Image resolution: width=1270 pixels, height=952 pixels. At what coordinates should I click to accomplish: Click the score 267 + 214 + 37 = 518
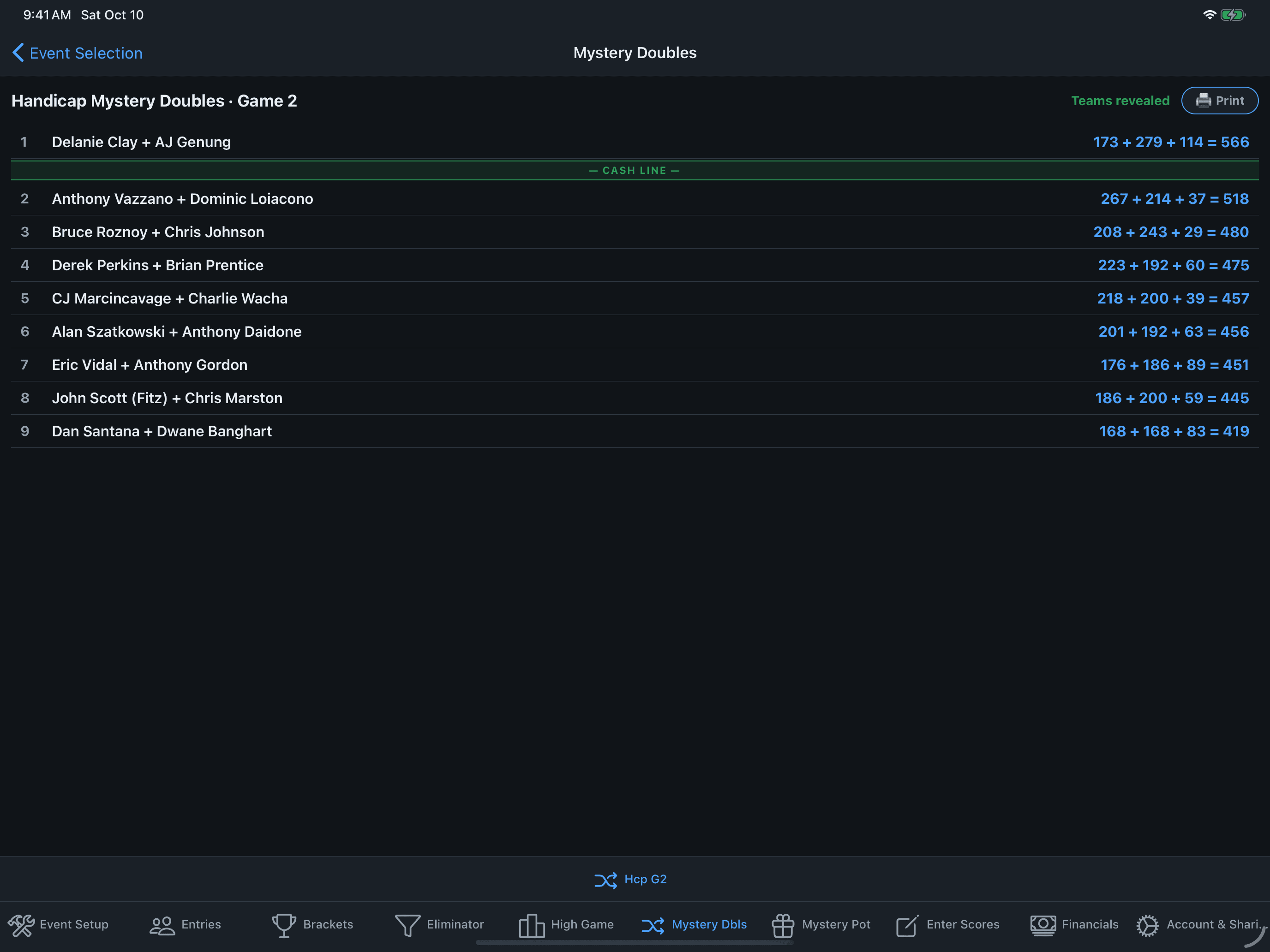[x=1174, y=198]
